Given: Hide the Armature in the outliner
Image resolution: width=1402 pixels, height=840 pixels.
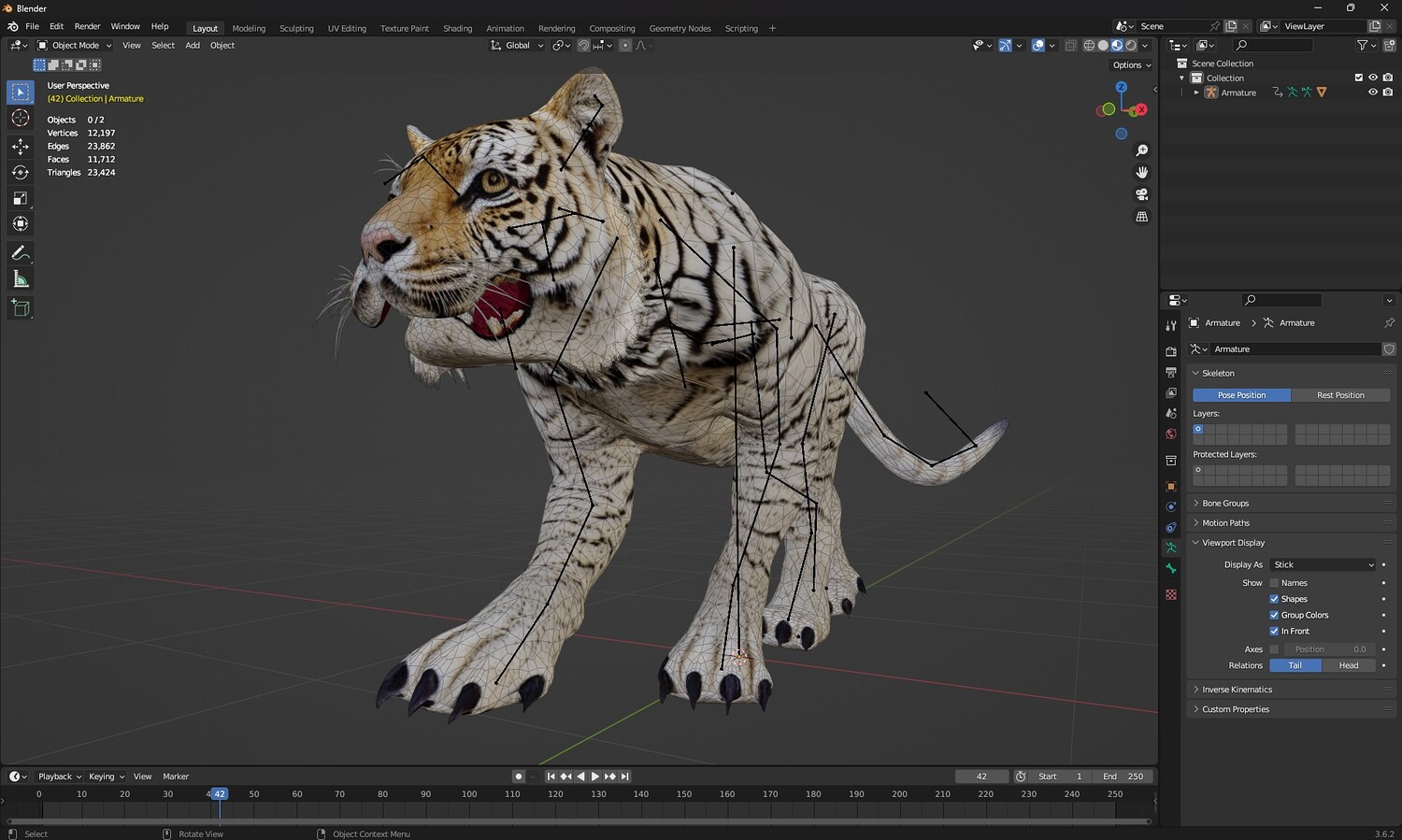Looking at the screenshot, I should tap(1373, 93).
